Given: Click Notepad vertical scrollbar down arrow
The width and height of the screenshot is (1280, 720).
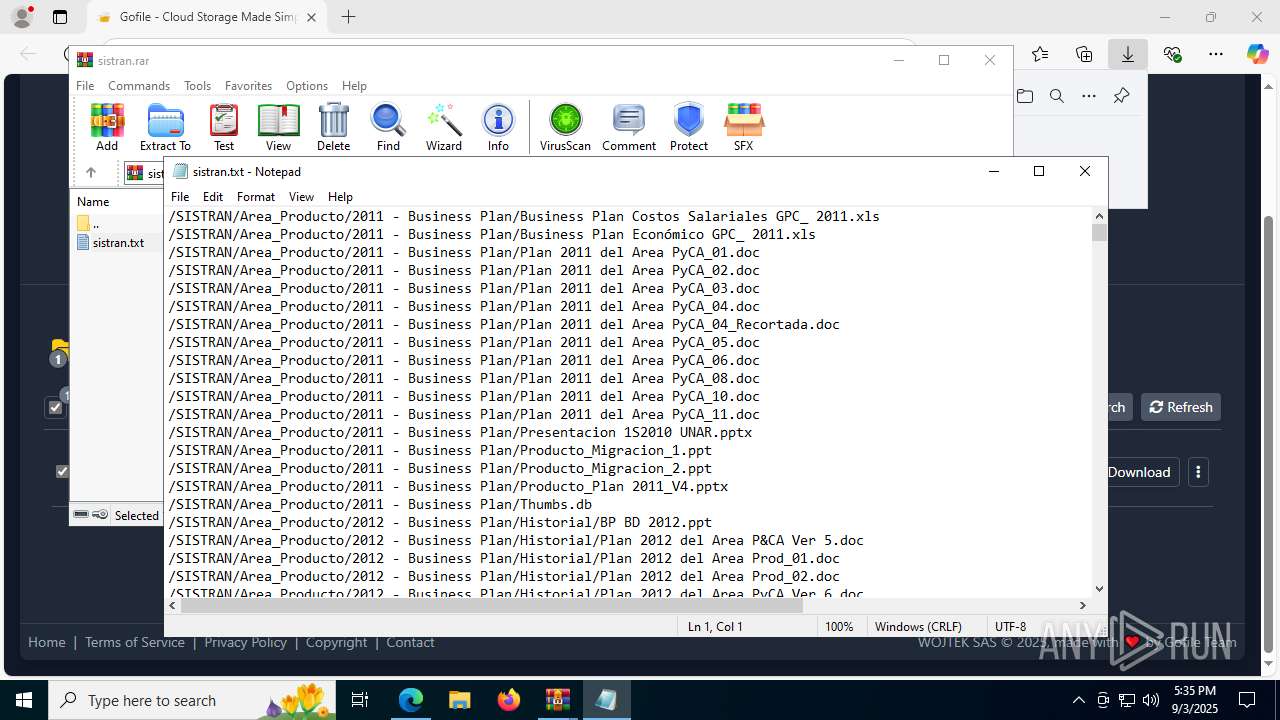Looking at the screenshot, I should pos(1100,589).
